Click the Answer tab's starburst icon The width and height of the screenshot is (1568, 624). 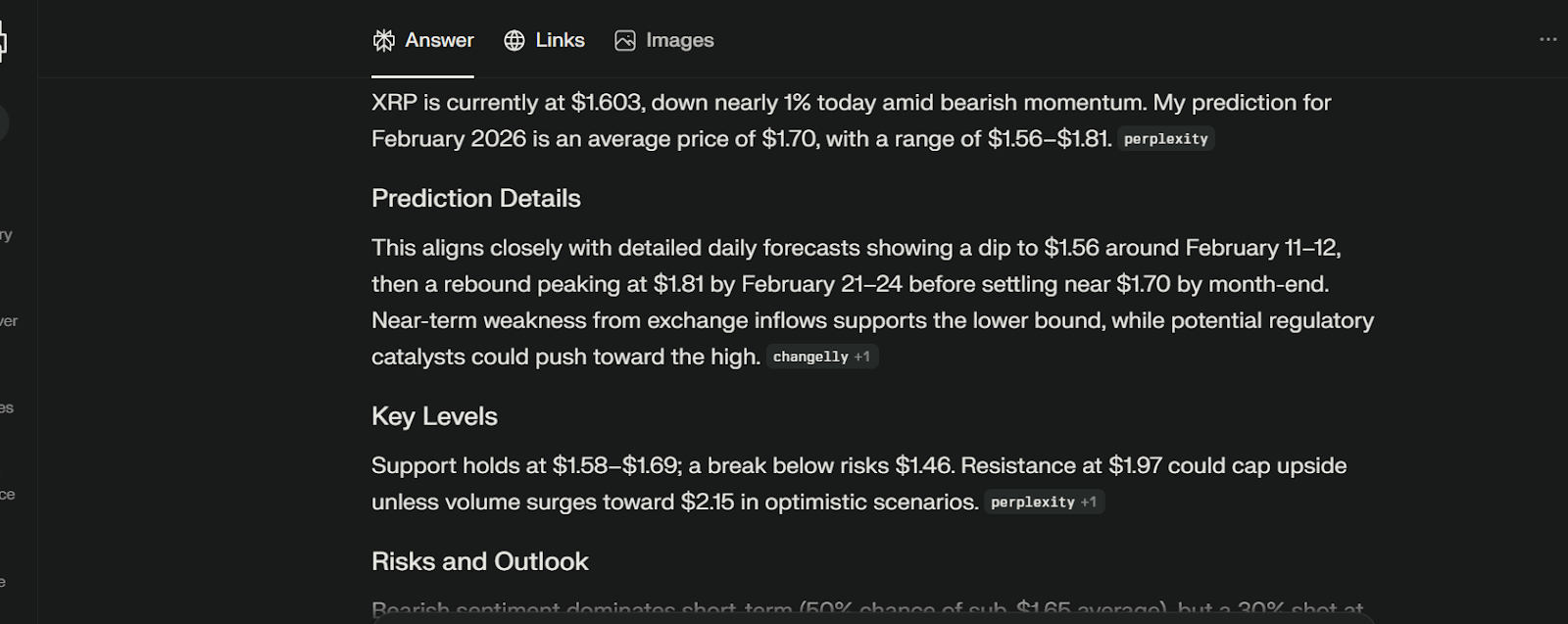click(384, 40)
